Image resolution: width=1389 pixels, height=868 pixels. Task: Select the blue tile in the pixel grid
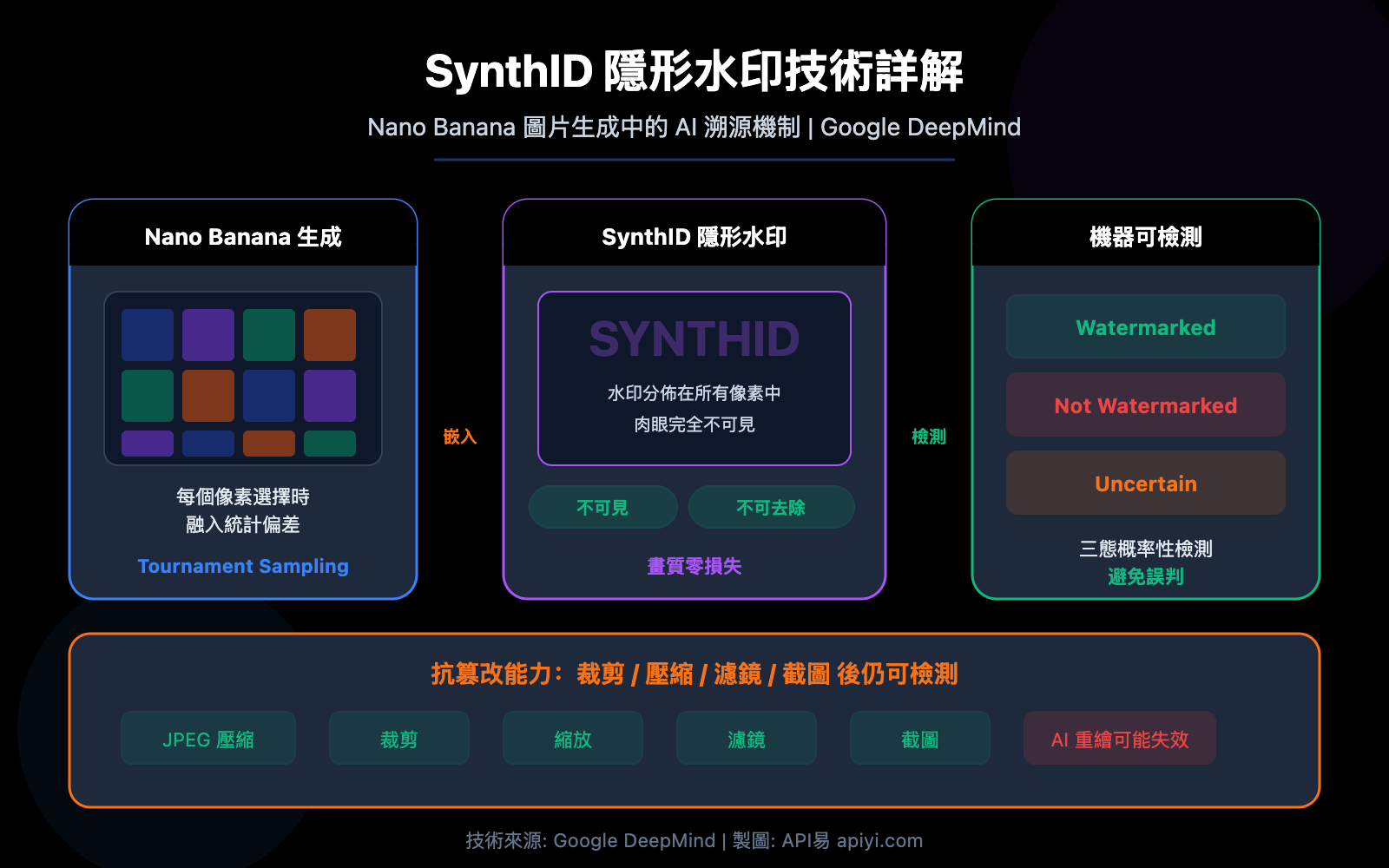(x=148, y=334)
